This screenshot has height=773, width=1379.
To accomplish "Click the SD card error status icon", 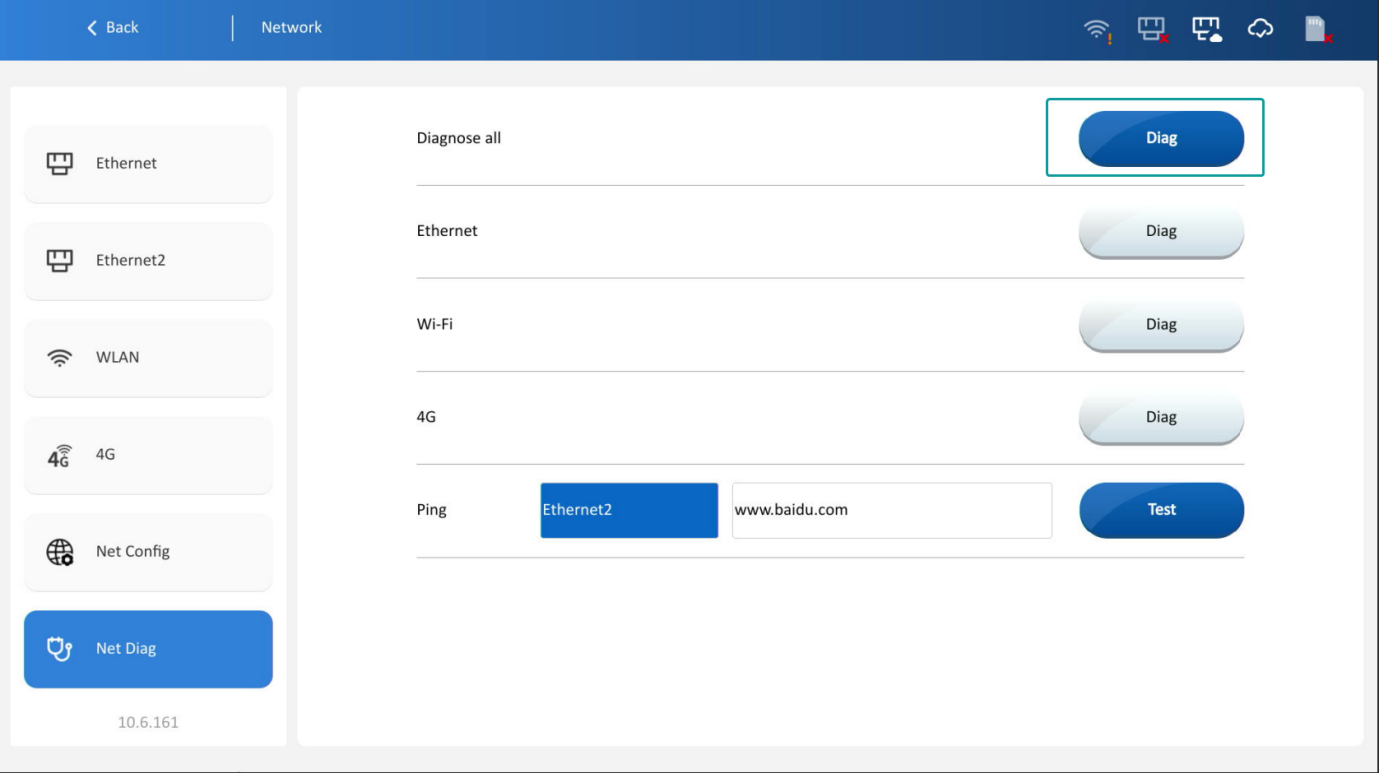I will [1319, 30].
